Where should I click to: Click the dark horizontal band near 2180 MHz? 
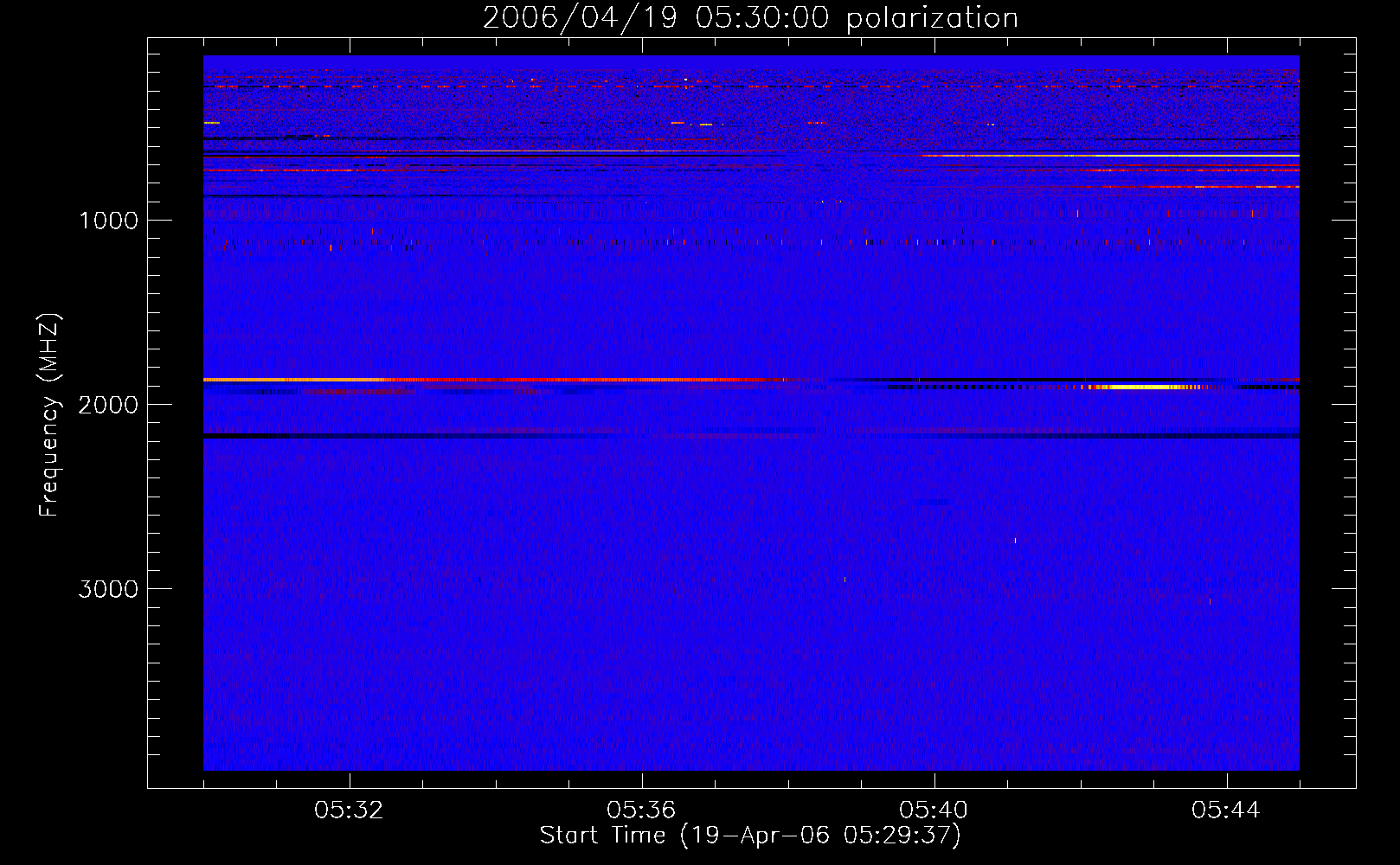(x=751, y=436)
